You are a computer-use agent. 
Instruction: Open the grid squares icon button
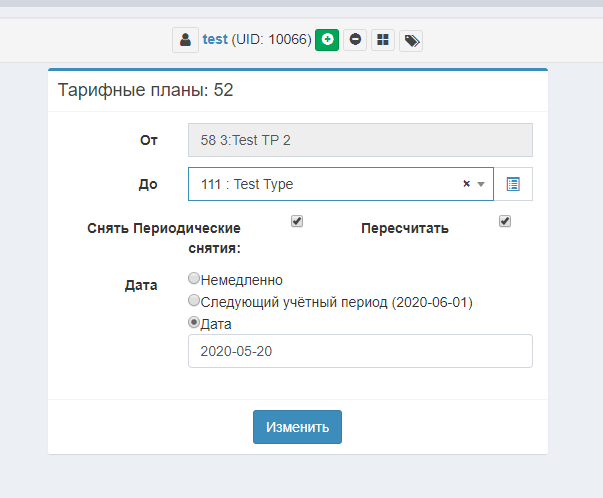383,40
